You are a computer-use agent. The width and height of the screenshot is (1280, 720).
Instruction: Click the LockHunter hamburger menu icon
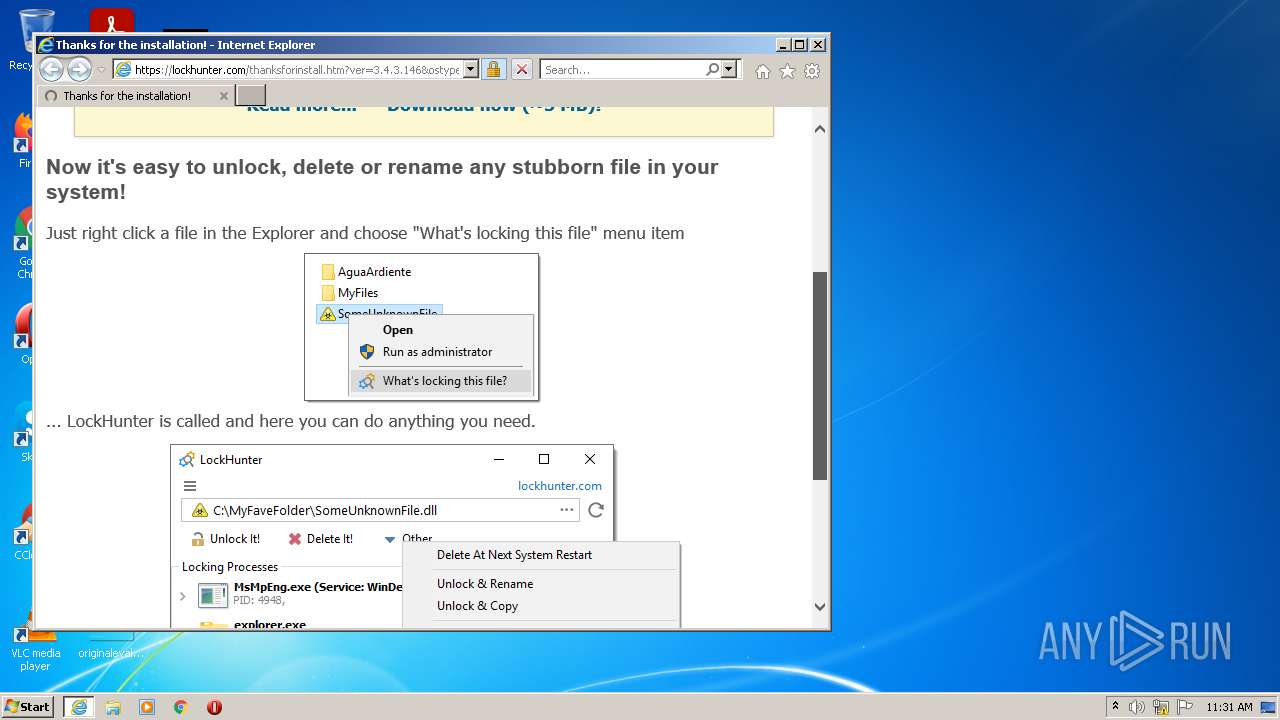click(190, 486)
